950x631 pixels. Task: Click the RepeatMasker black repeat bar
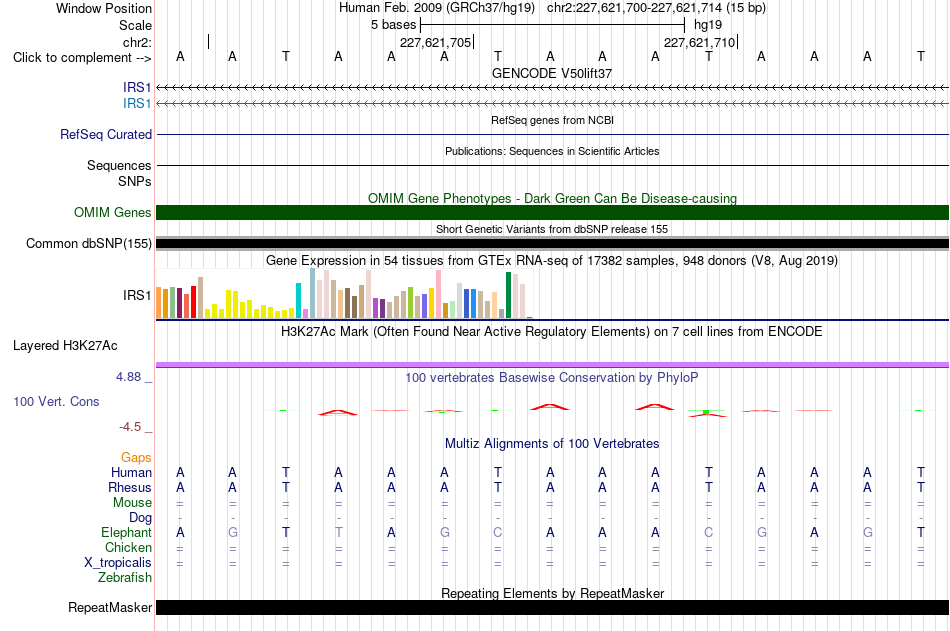point(552,607)
